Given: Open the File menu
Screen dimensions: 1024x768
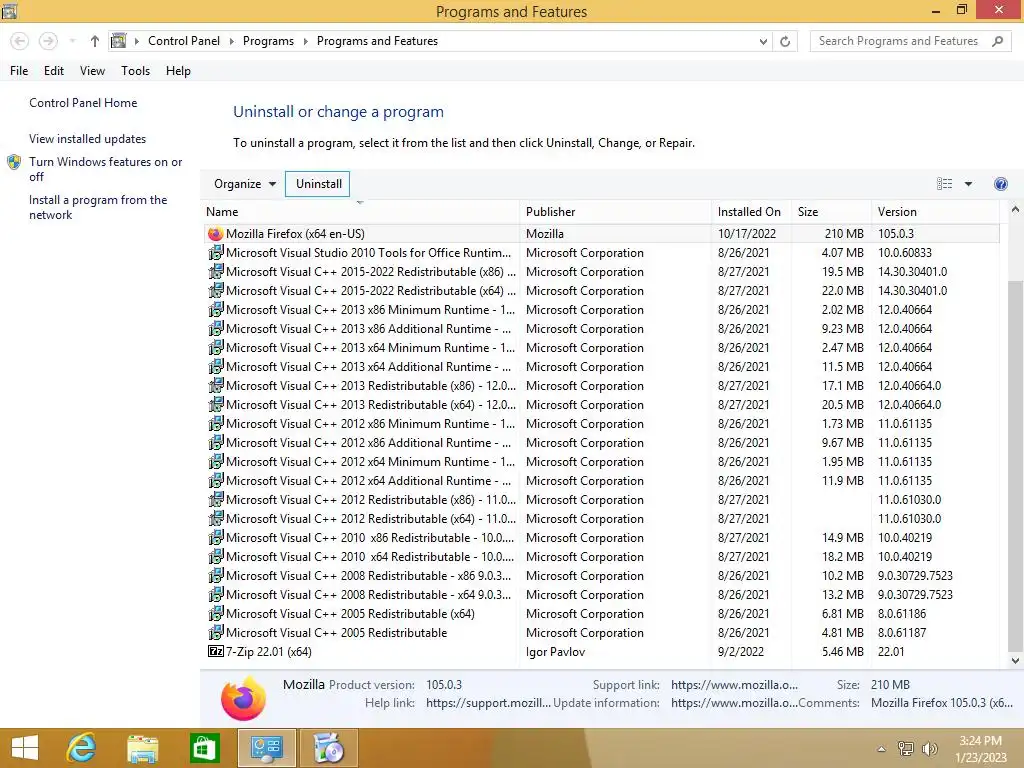Looking at the screenshot, I should click(19, 71).
